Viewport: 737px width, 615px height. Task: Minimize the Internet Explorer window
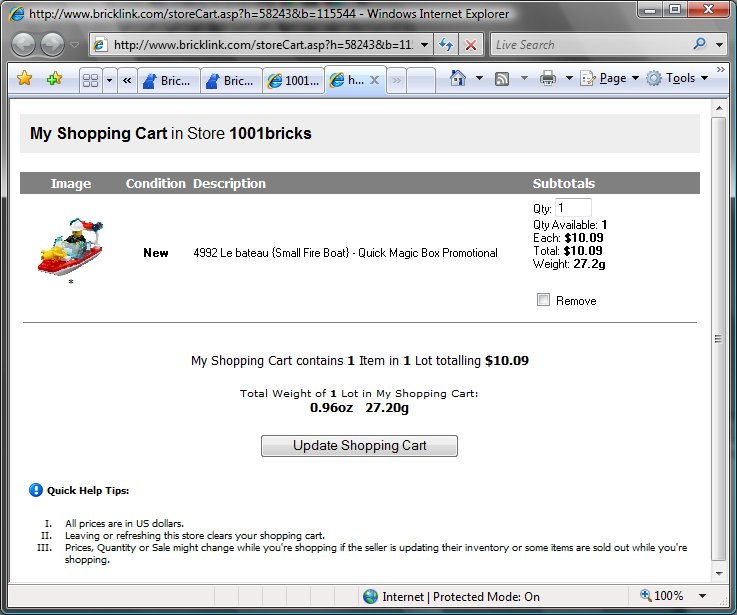650,9
